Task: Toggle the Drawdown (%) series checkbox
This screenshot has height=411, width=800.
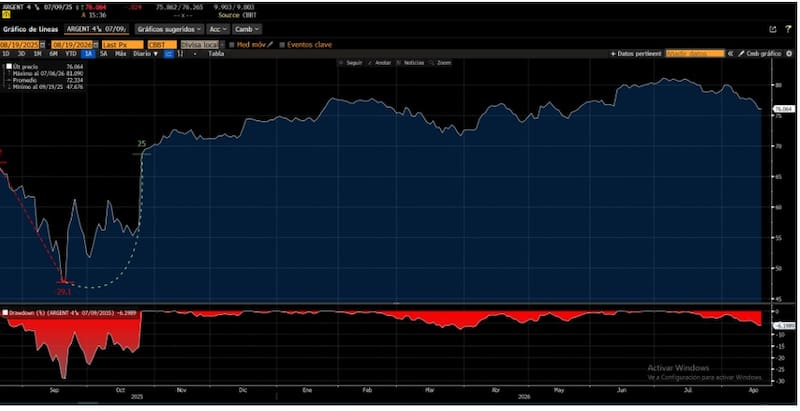Action: tap(5, 313)
